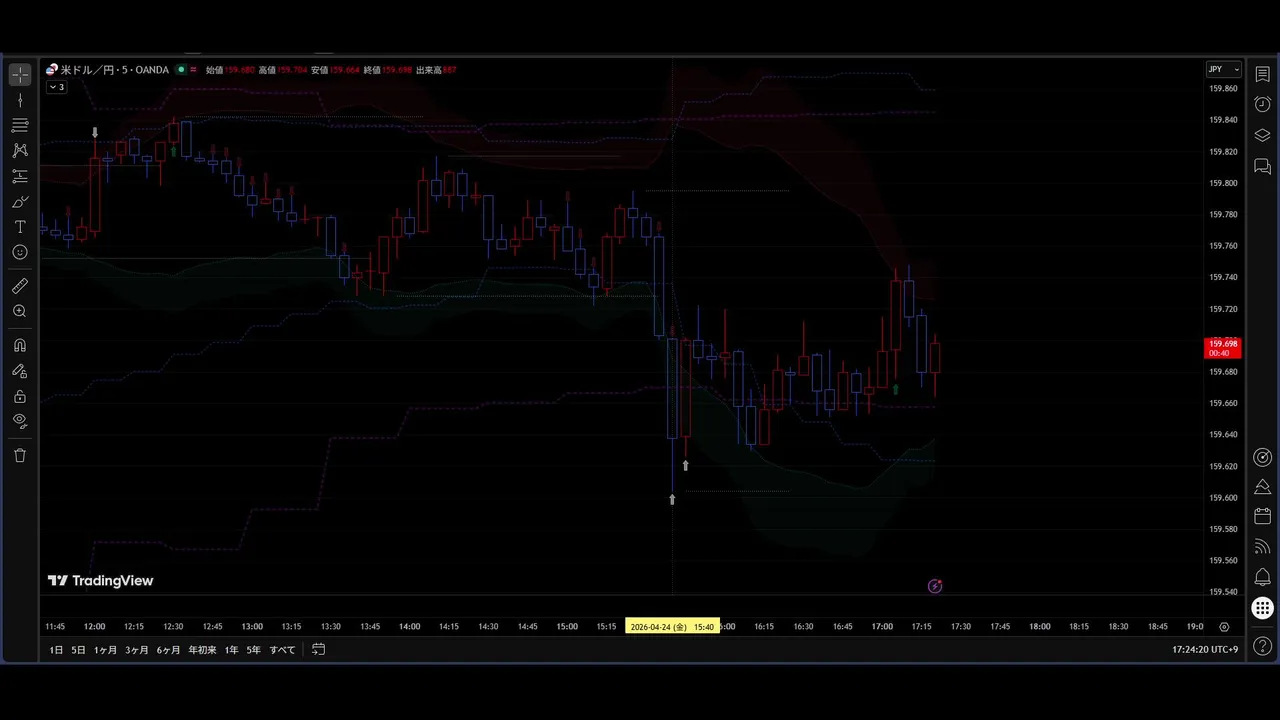Select the crosshair cursor tool
Image resolution: width=1280 pixels, height=720 pixels.
pyautogui.click(x=20, y=75)
